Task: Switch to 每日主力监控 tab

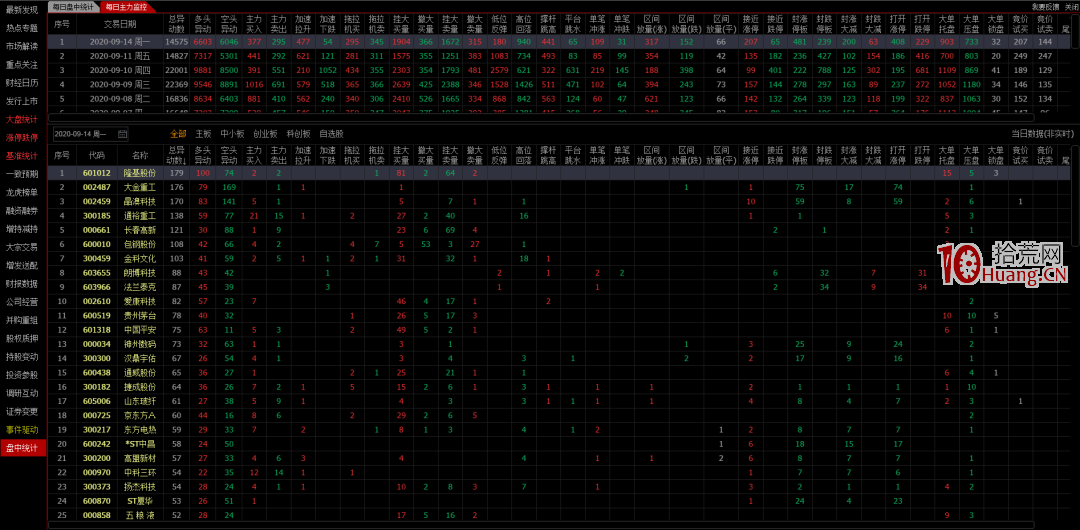Action: 125,6
